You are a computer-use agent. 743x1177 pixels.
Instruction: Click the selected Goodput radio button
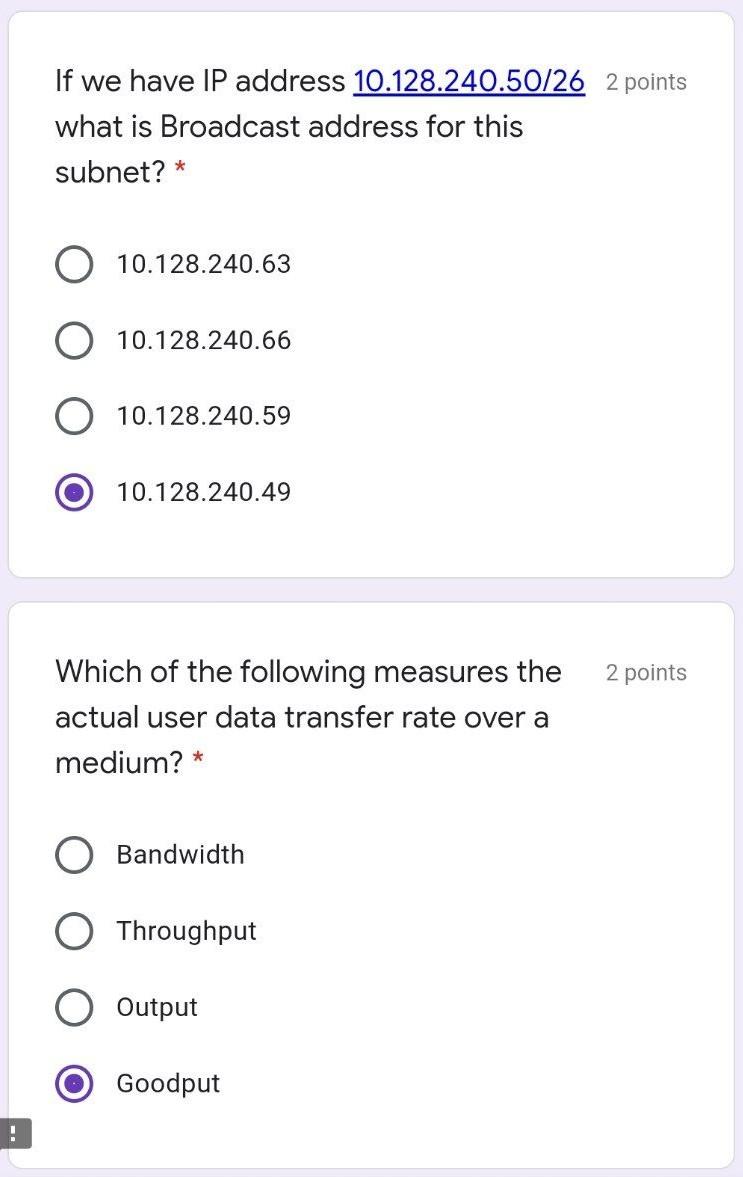point(74,1083)
